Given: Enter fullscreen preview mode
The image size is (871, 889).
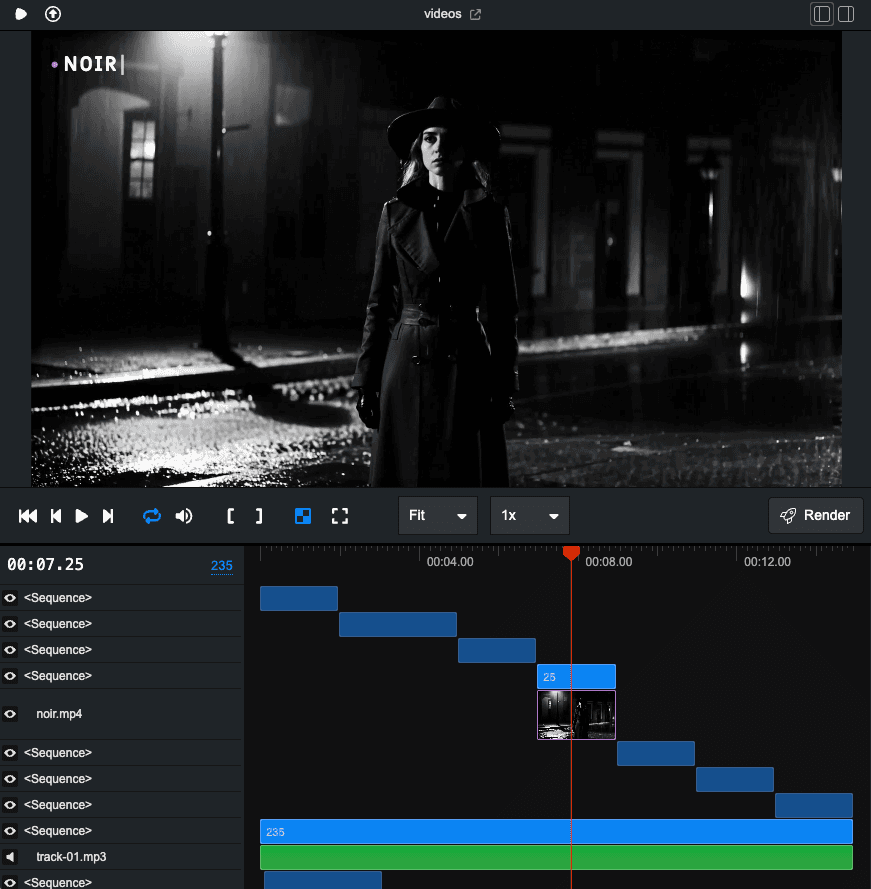Looking at the screenshot, I should [340, 515].
